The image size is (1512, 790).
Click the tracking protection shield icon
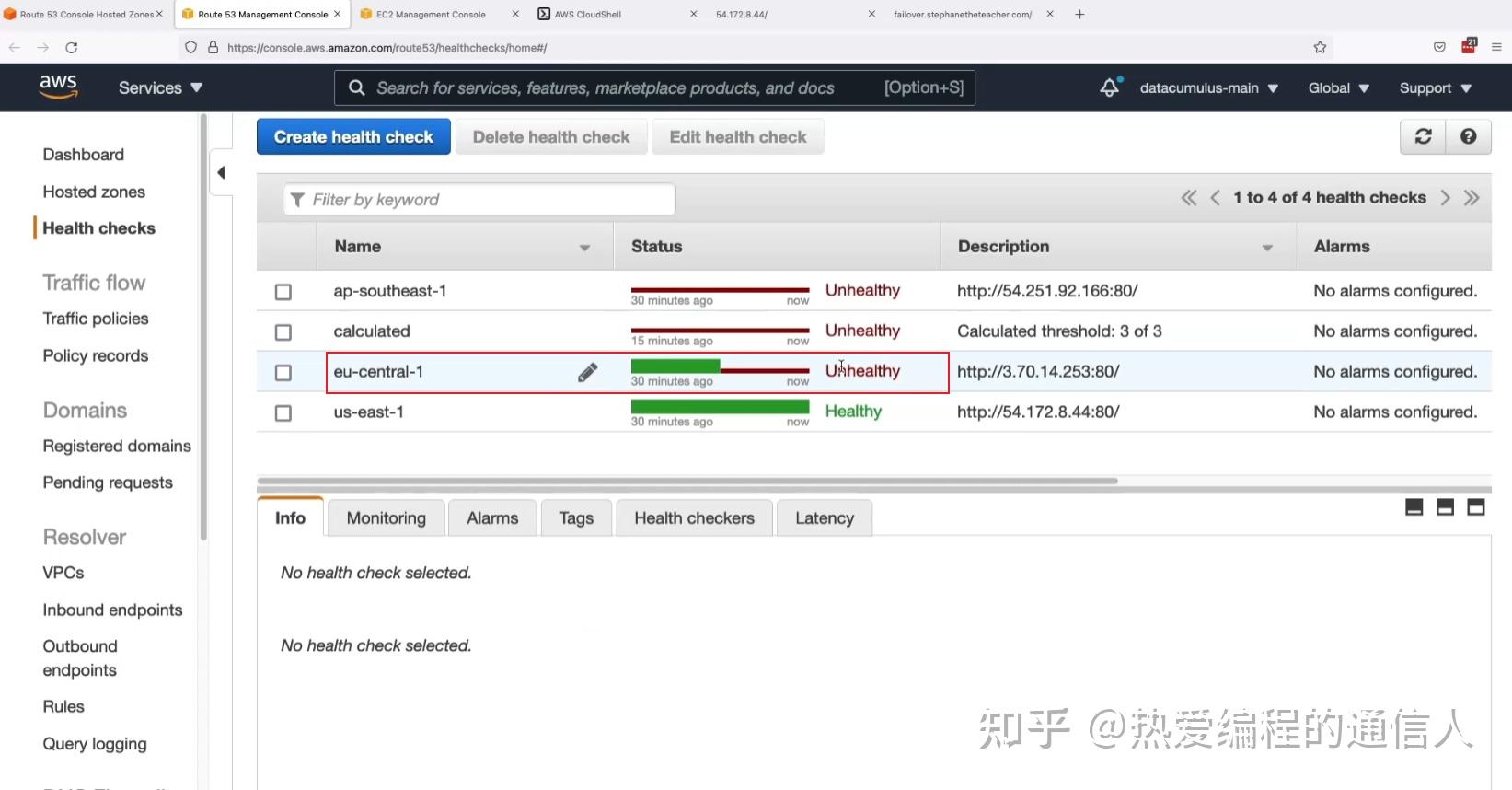(x=190, y=47)
